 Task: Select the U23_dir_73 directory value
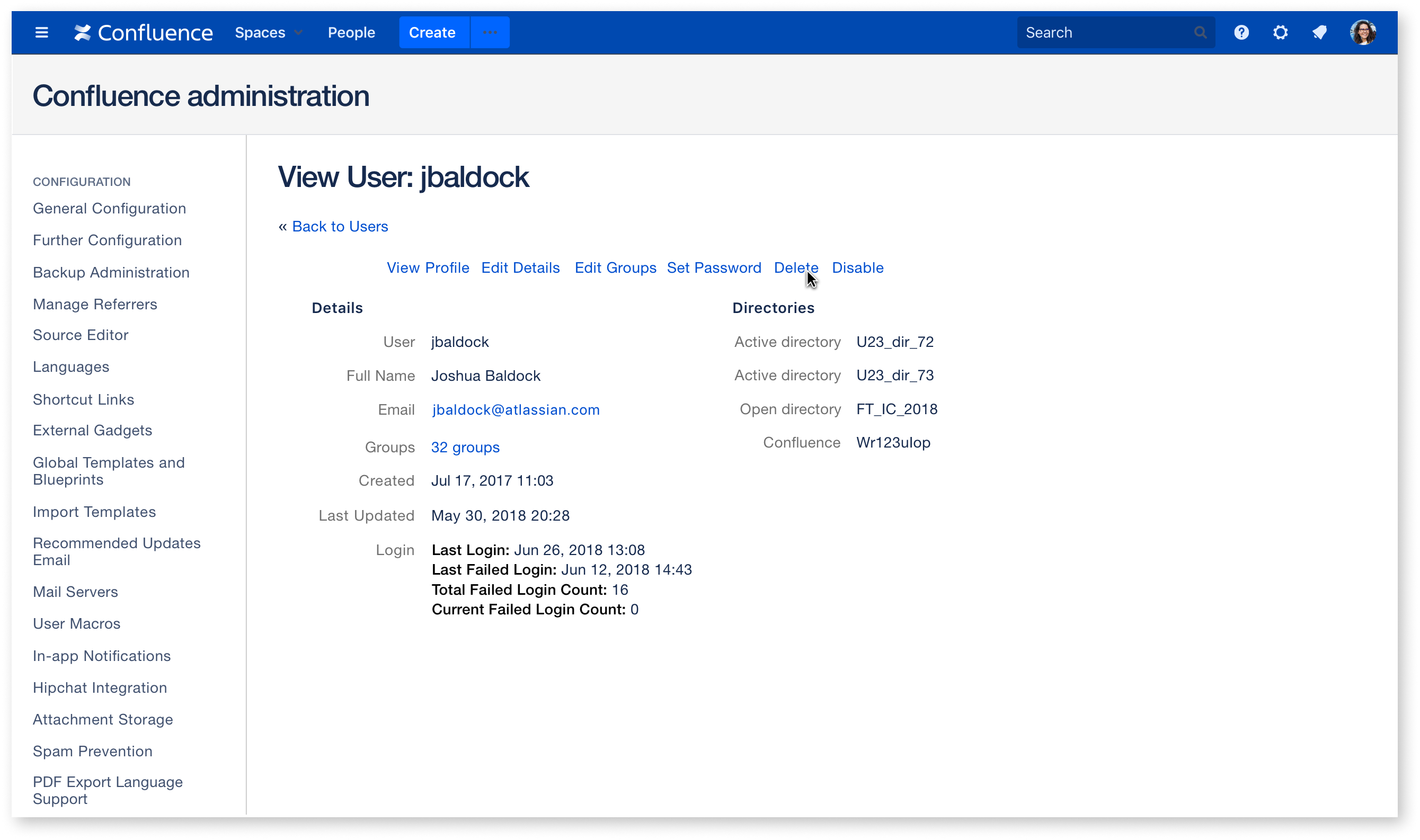pyautogui.click(x=894, y=376)
